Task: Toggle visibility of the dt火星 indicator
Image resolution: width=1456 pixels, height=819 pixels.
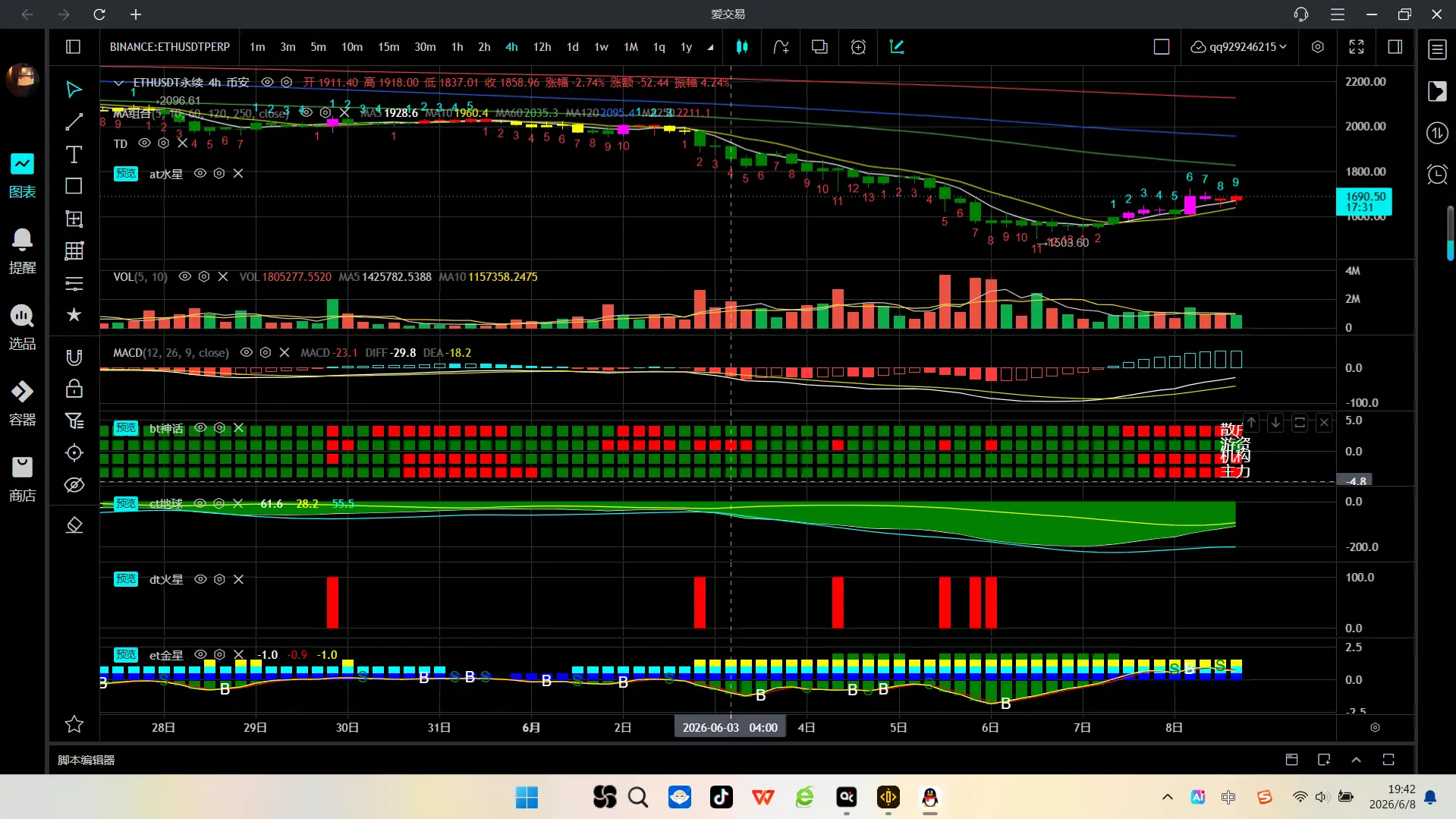Action: [200, 579]
